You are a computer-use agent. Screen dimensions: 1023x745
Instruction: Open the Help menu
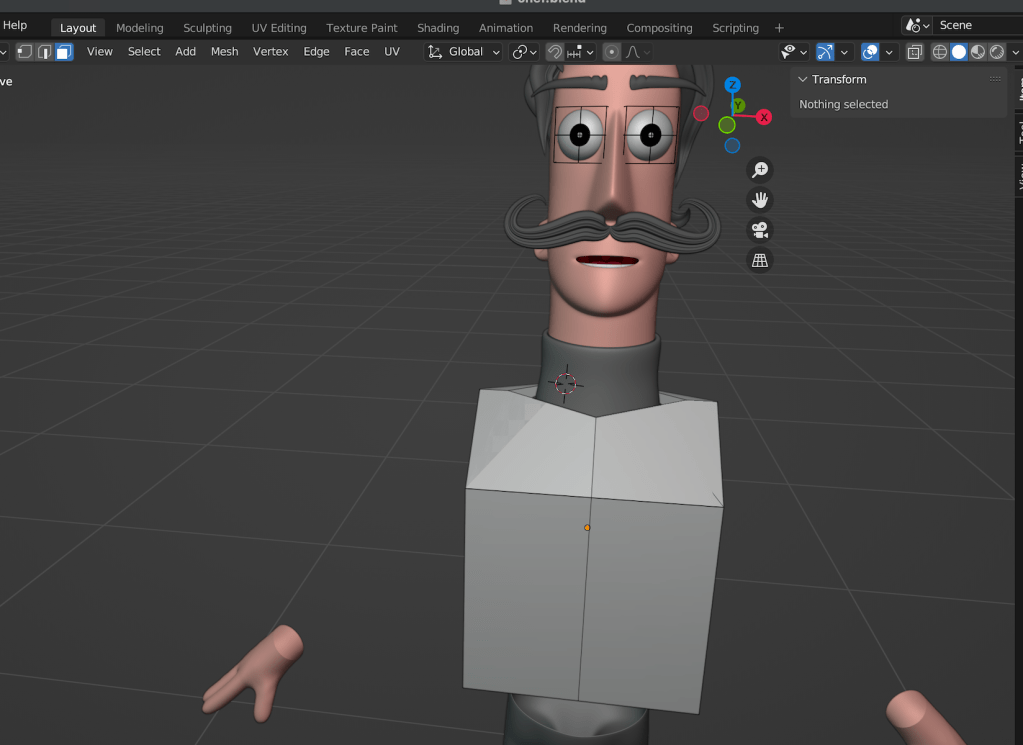click(x=15, y=25)
